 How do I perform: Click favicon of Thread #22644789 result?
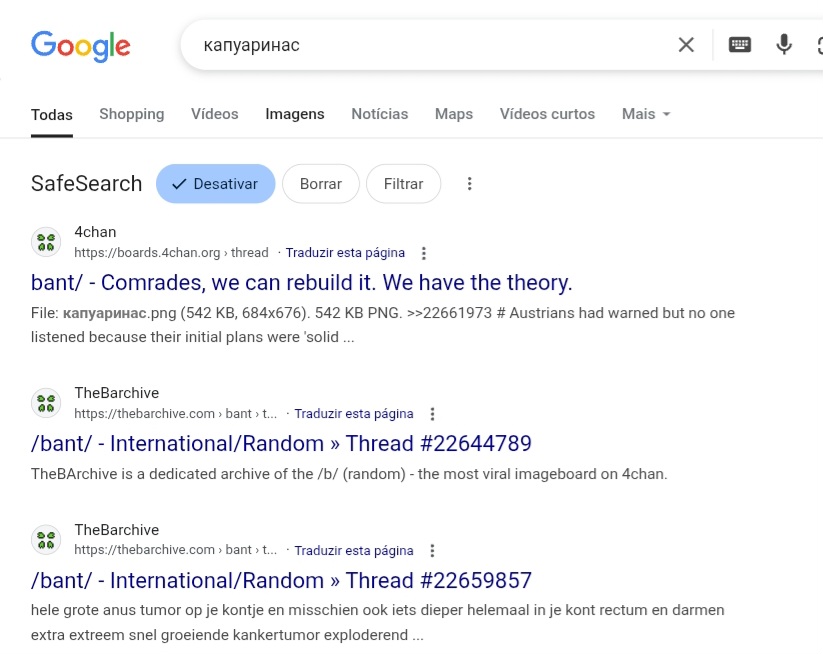[x=46, y=403]
